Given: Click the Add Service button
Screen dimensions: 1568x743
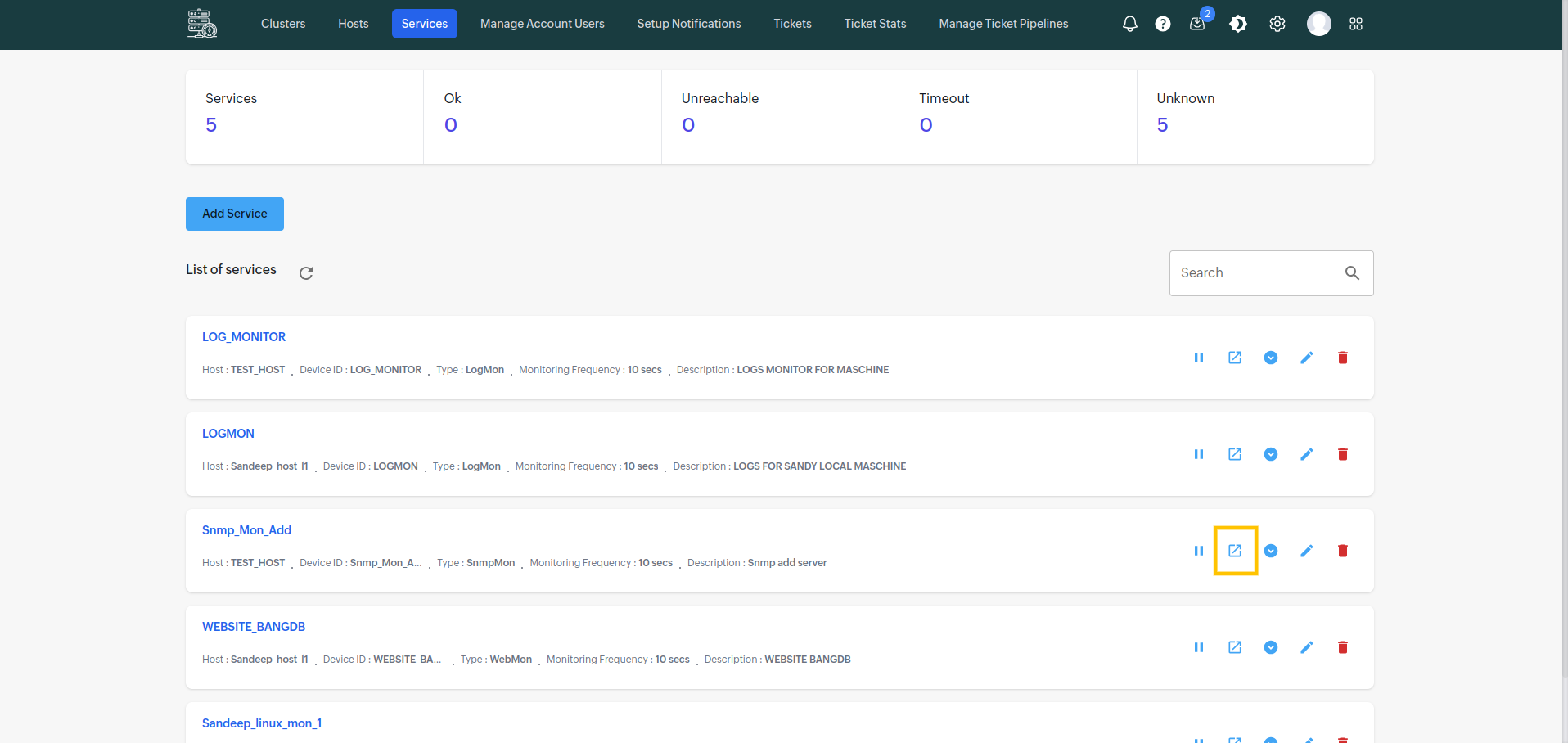Looking at the screenshot, I should [x=235, y=214].
